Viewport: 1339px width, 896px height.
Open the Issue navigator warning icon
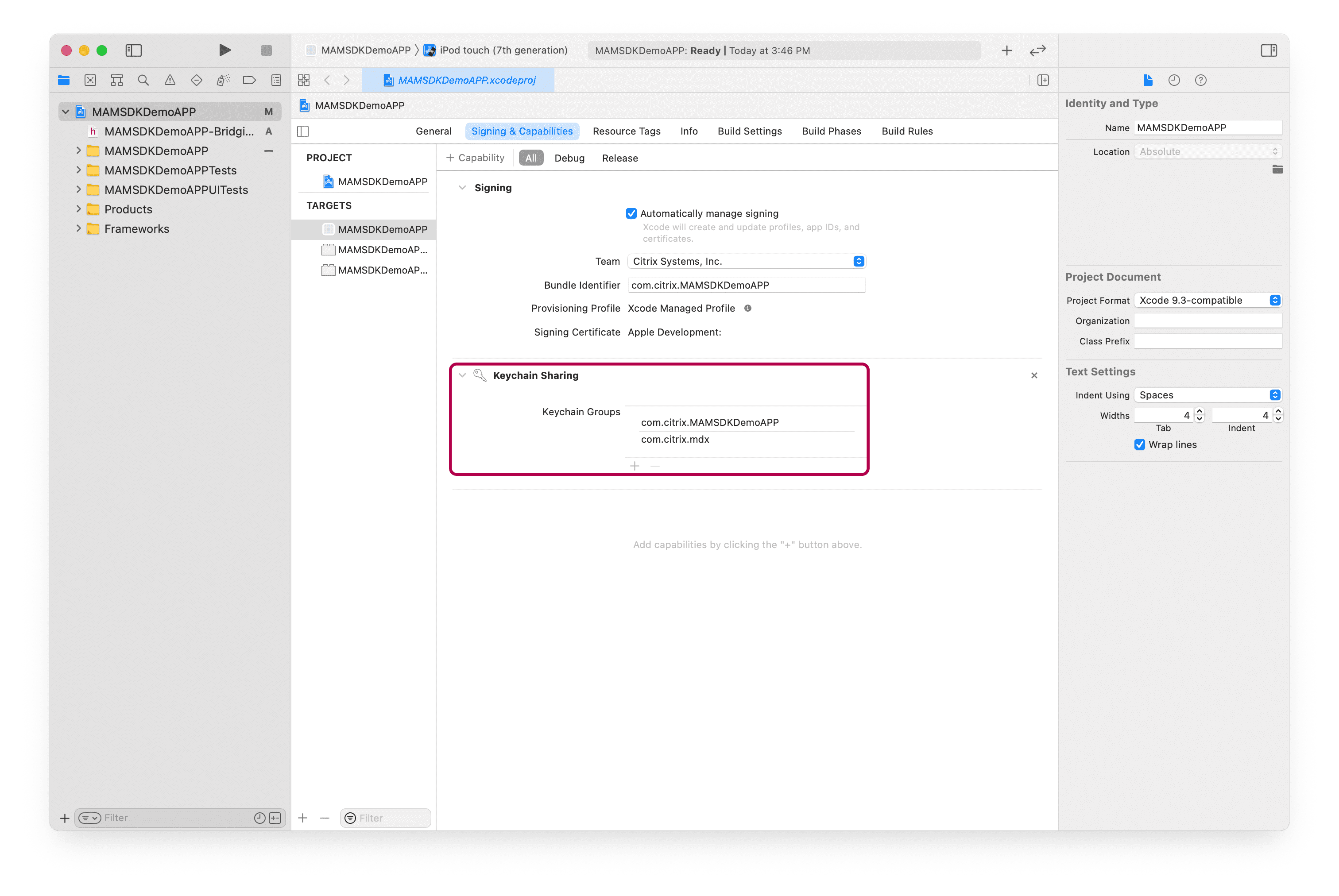coord(170,81)
